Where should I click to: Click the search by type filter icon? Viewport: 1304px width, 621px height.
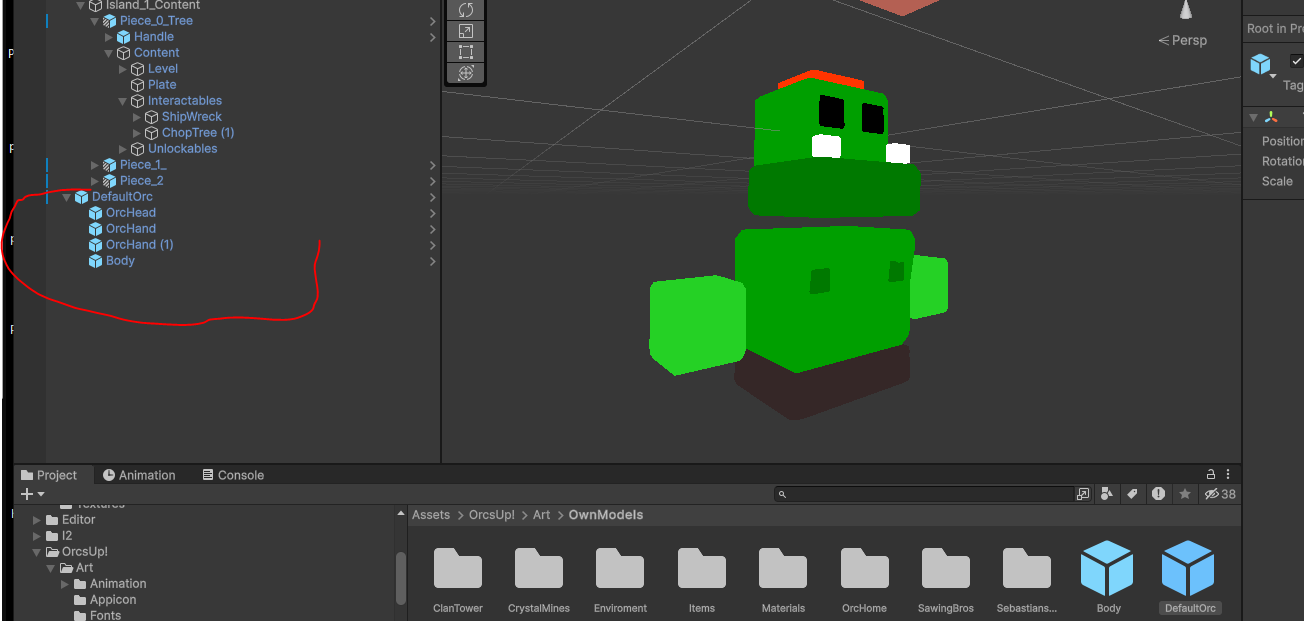click(x=1107, y=494)
